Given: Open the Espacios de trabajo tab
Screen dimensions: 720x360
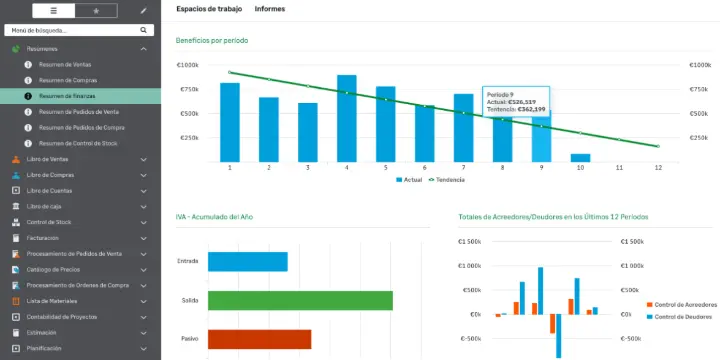Looking at the screenshot, I should pos(209,9).
